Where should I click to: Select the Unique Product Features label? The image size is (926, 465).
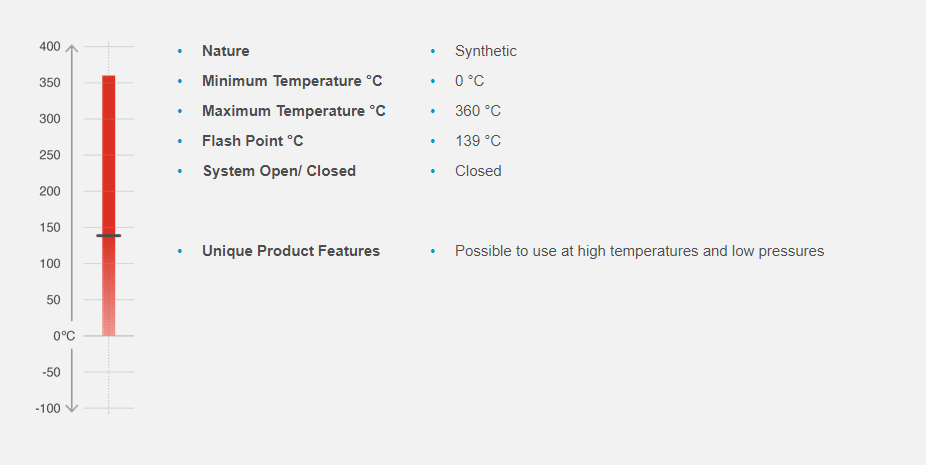coord(291,251)
